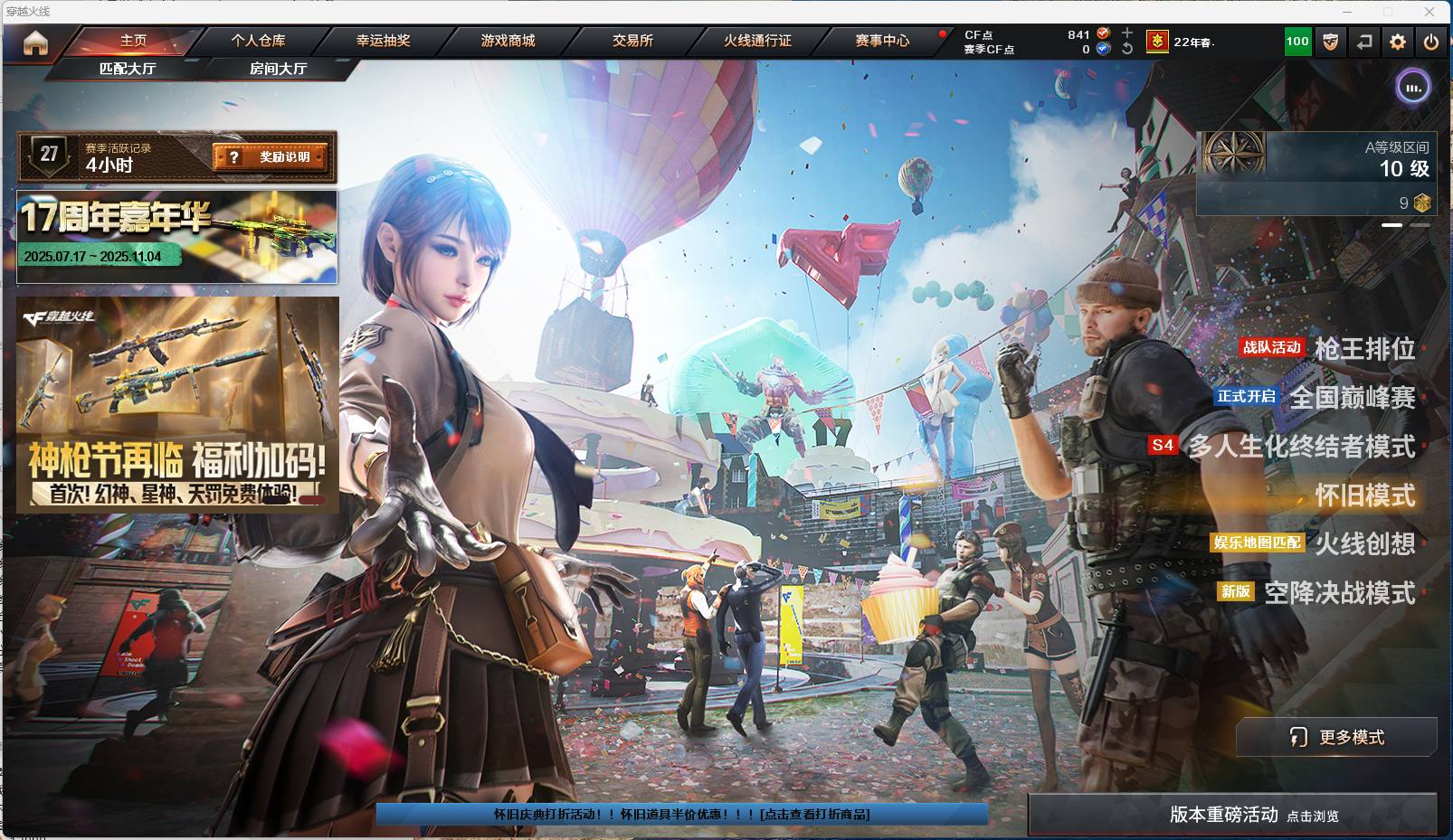Select the second gray pagination indicator
The width and height of the screenshot is (1453, 840).
pyautogui.click(x=1420, y=225)
